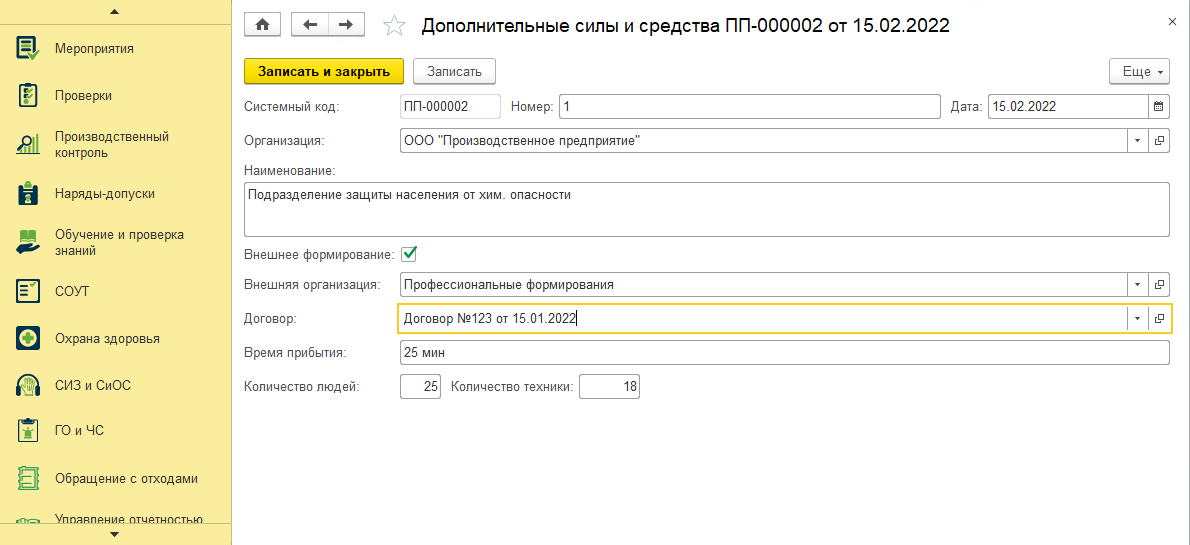Open the ГО и ЧС icon

point(28,431)
